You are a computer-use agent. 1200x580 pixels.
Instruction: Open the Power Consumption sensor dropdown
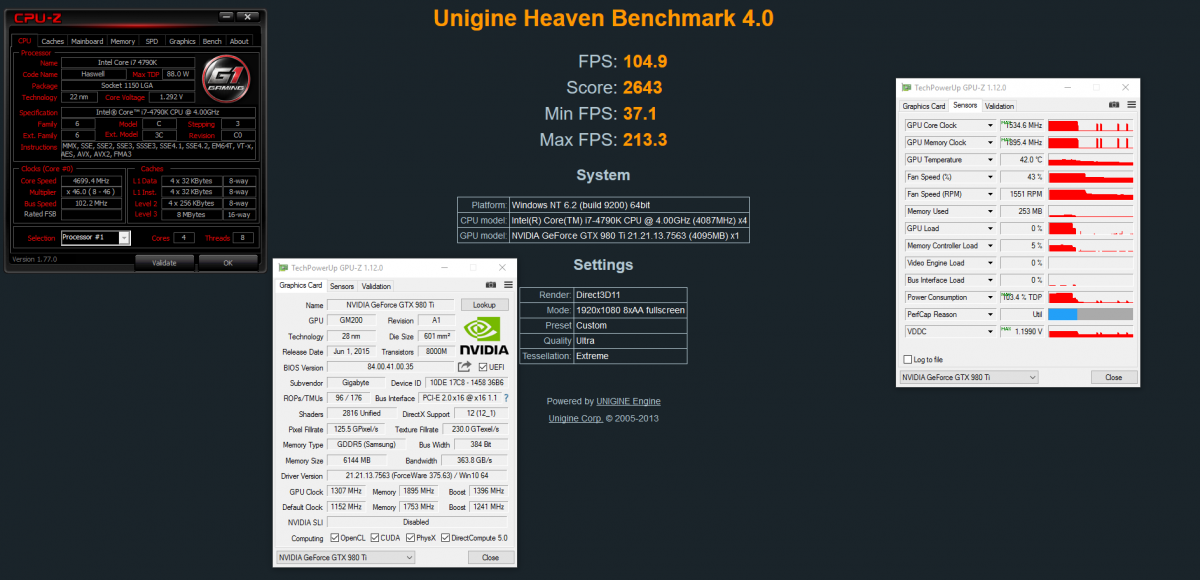(991, 298)
